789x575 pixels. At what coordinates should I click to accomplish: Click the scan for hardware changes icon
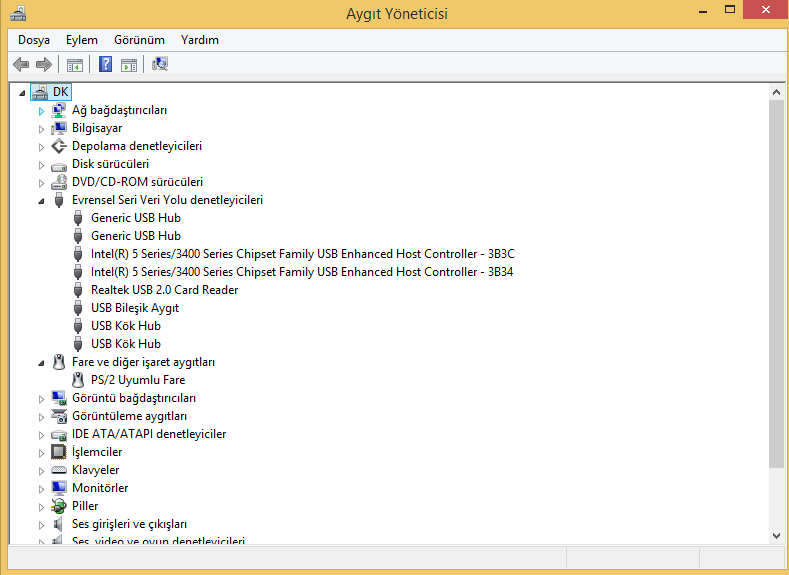click(x=160, y=64)
